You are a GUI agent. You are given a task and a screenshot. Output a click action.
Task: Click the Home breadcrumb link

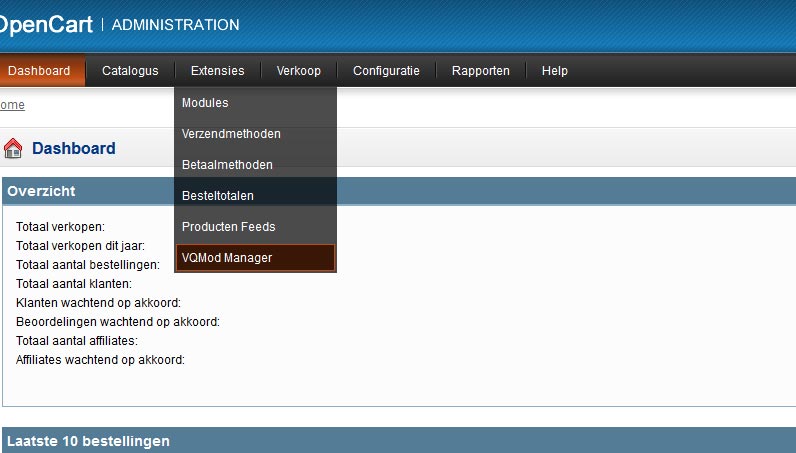pyautogui.click(x=12, y=105)
